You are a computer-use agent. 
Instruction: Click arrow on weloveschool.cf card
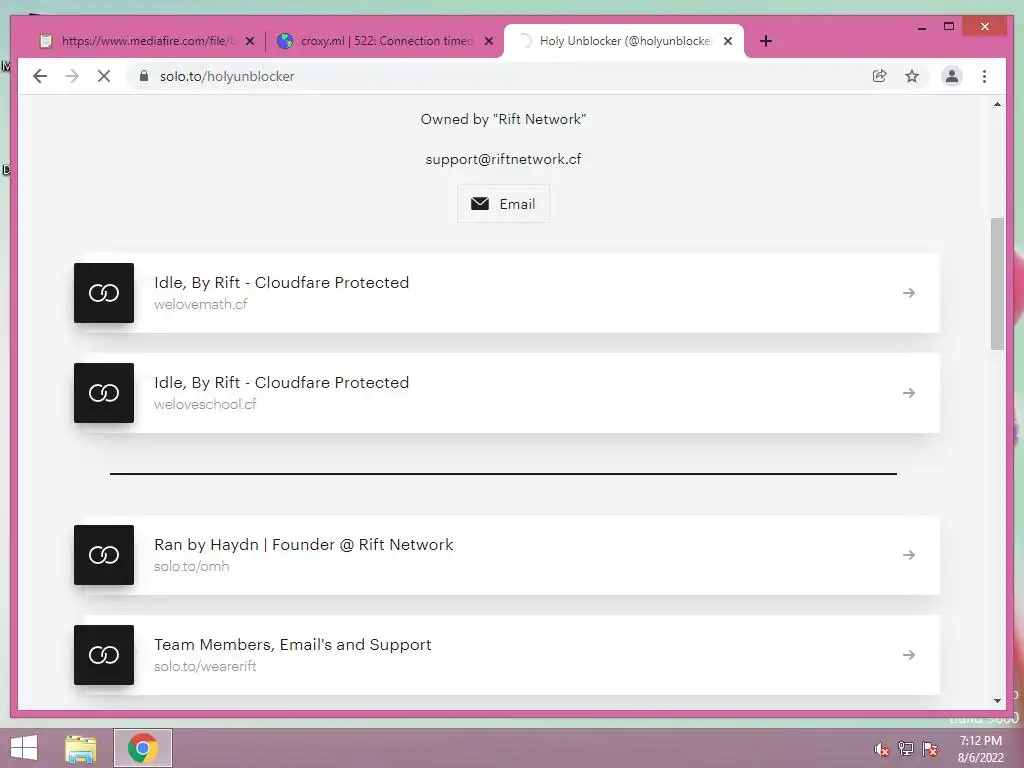tap(908, 393)
